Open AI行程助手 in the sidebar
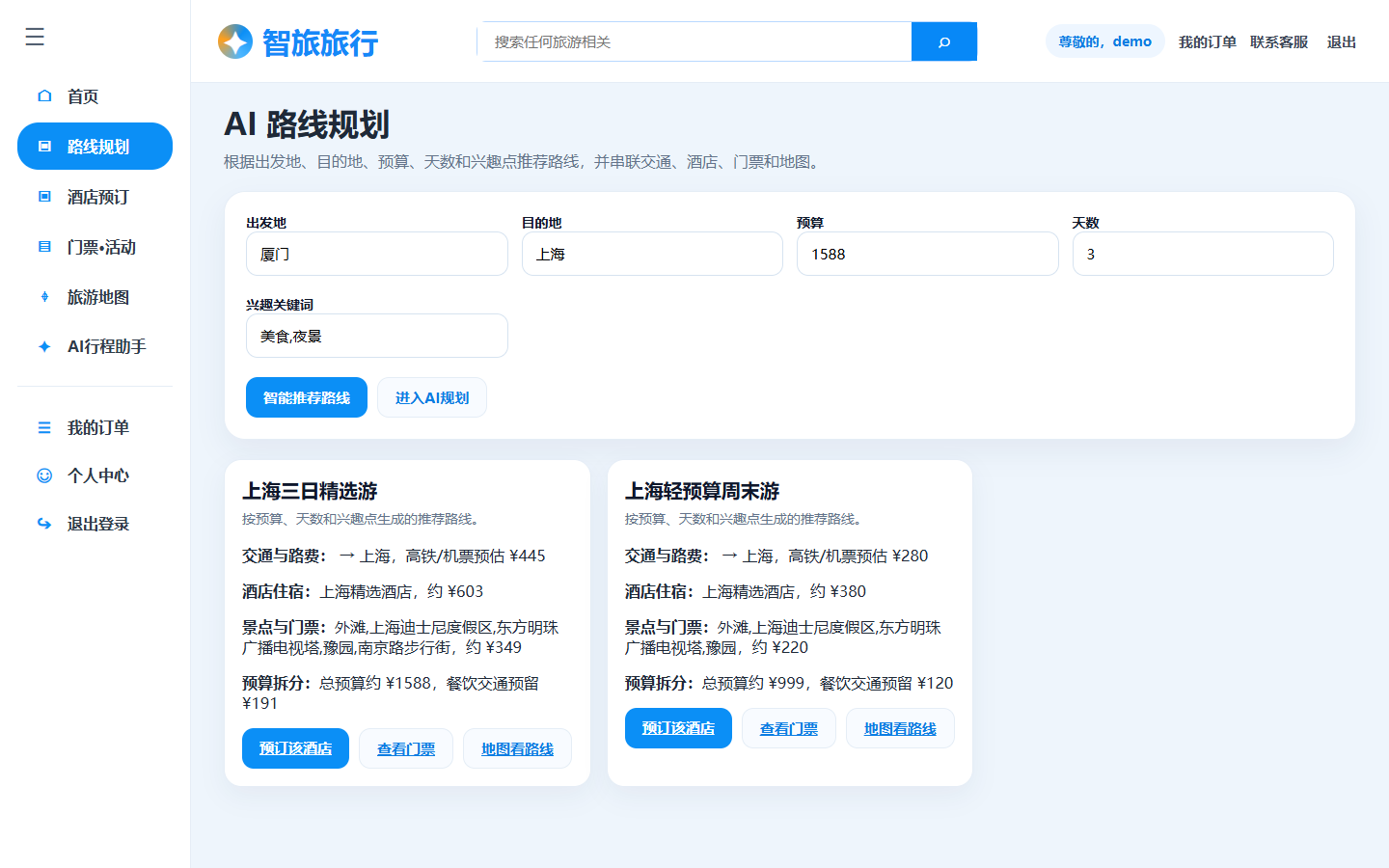1389x868 pixels. click(x=95, y=346)
